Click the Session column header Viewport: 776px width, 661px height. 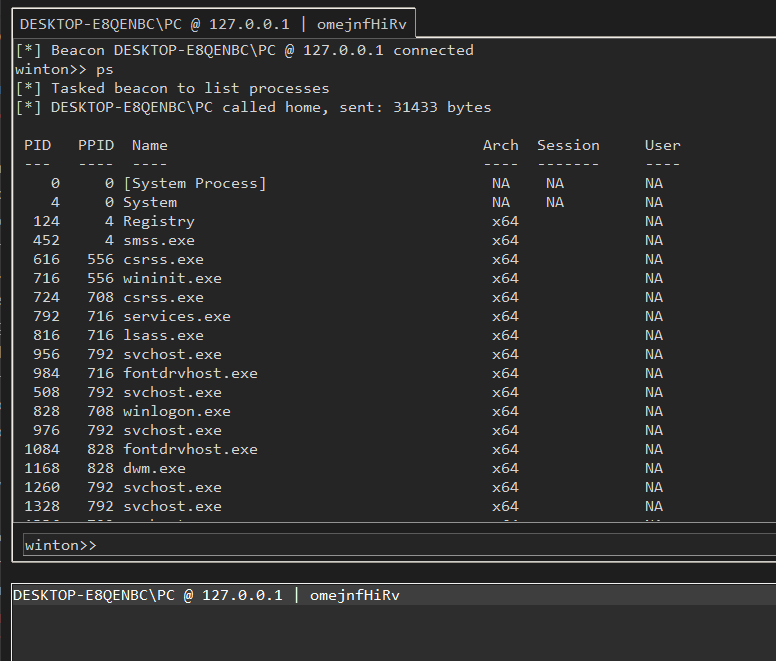[x=568, y=145]
